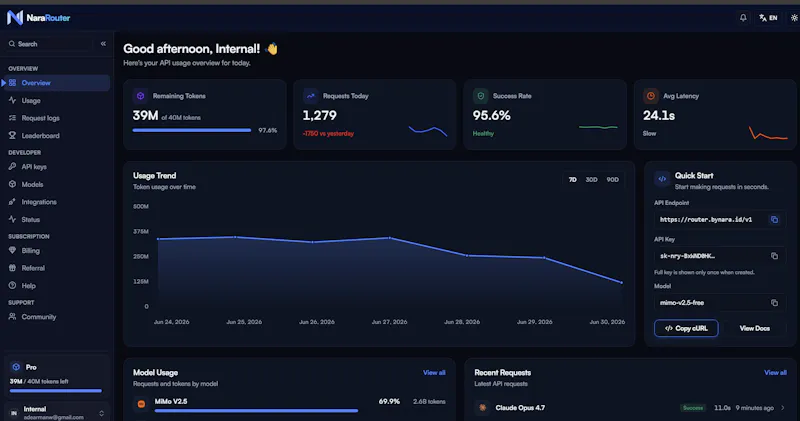The height and width of the screenshot is (421, 800).
Task: Click the Avg Latency clock icon
Action: [651, 96]
